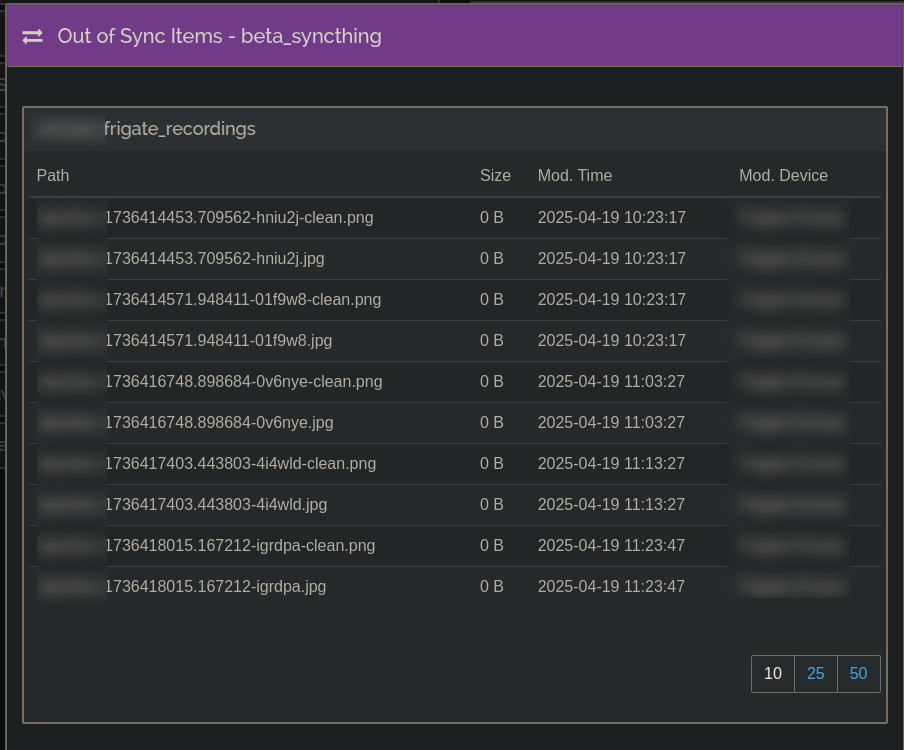Click size 0 B in igrdpa-clean.png row
This screenshot has width=904, height=750.
[x=492, y=545]
